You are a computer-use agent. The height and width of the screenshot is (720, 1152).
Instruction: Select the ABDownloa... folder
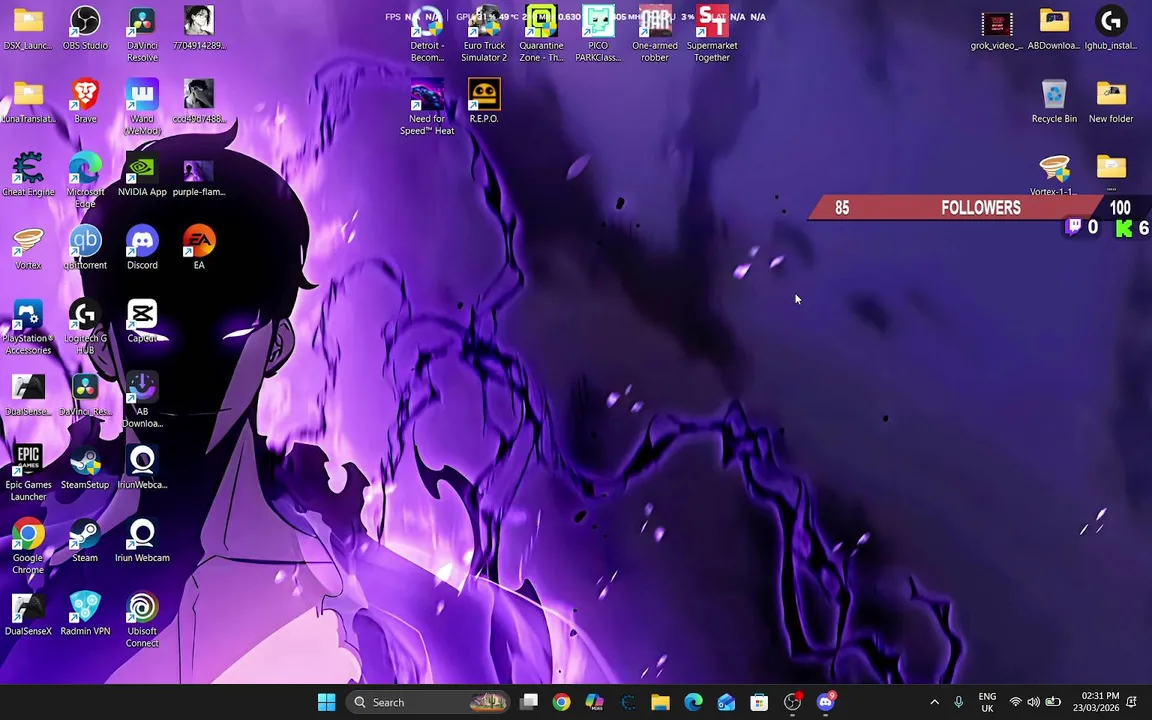pyautogui.click(x=1054, y=29)
